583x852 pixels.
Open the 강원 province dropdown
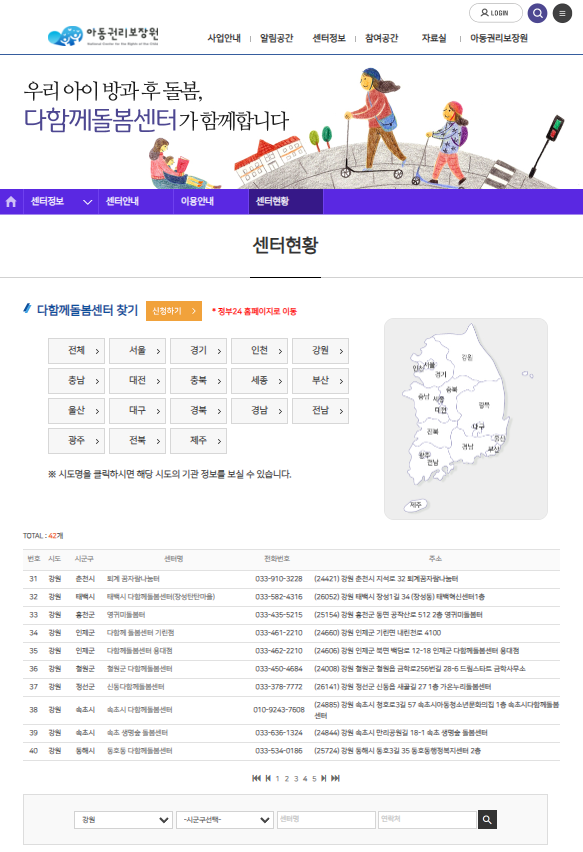point(123,820)
